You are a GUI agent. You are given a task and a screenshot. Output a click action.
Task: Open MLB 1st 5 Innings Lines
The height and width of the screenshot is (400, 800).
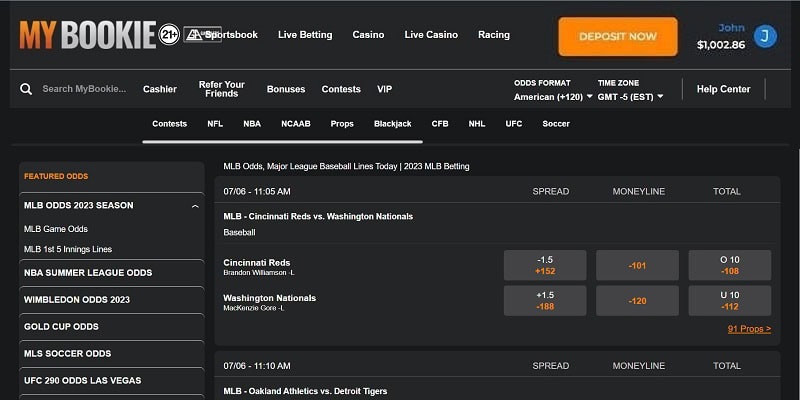(68, 249)
